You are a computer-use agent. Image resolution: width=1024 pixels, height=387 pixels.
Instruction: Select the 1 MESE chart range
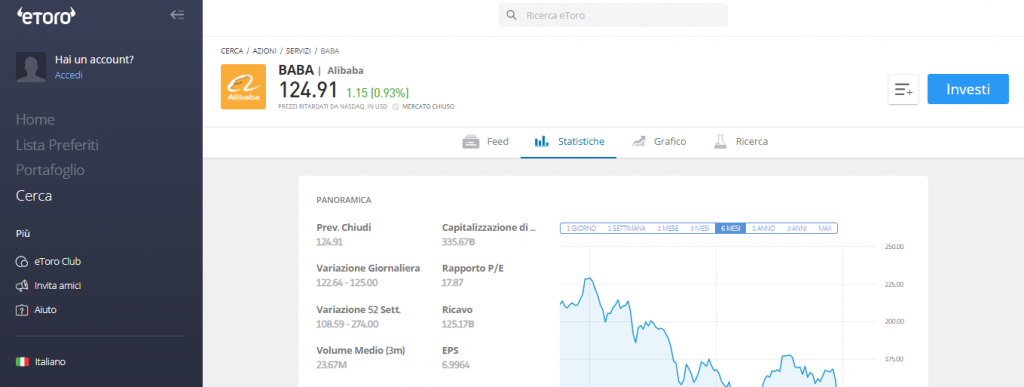(x=667, y=228)
